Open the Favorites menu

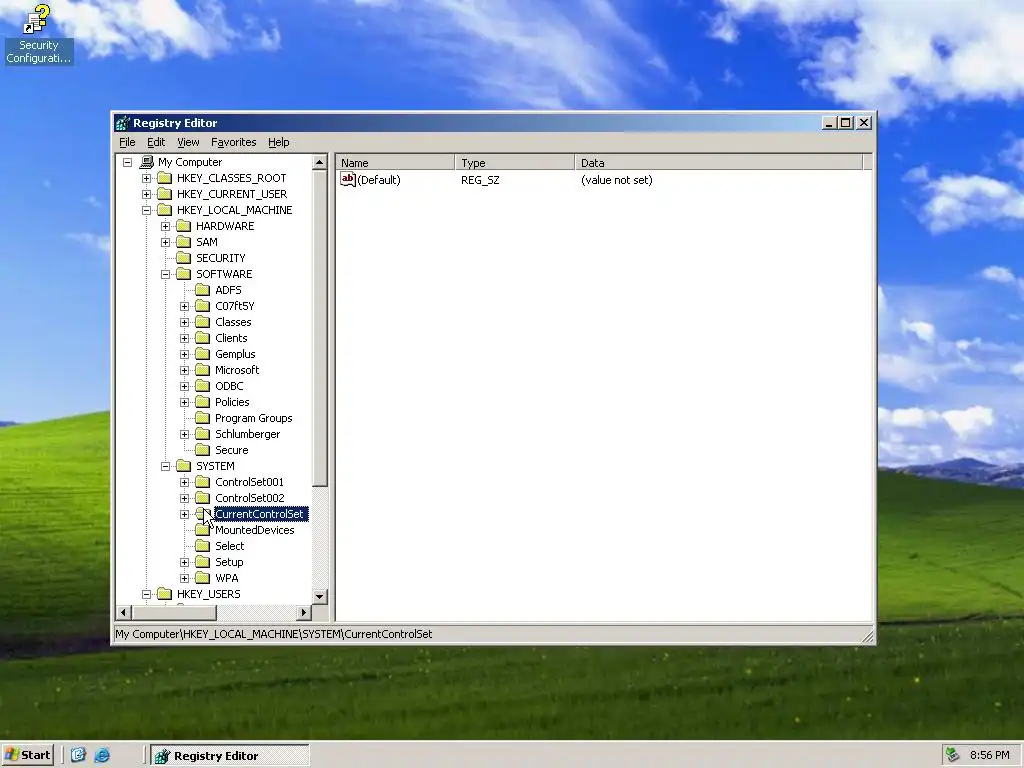pyautogui.click(x=233, y=142)
